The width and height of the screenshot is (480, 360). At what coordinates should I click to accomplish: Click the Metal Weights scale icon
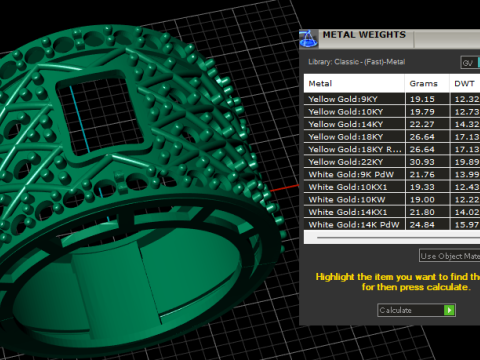(308, 39)
